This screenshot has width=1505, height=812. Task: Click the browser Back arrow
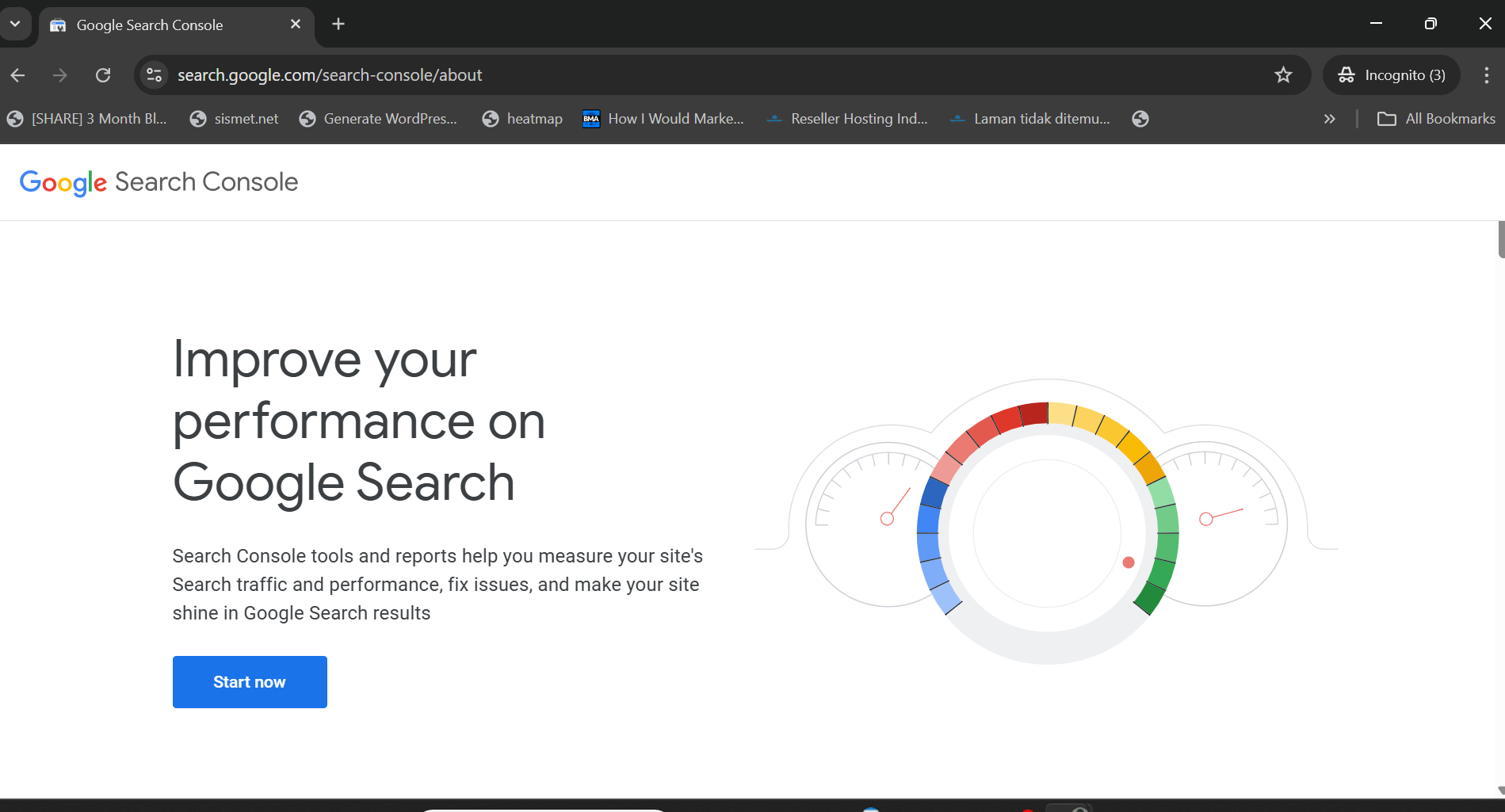[x=18, y=75]
